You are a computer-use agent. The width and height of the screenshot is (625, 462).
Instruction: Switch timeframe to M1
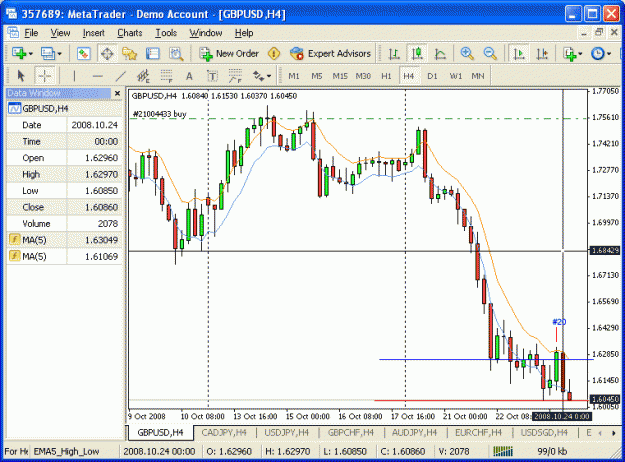point(294,76)
